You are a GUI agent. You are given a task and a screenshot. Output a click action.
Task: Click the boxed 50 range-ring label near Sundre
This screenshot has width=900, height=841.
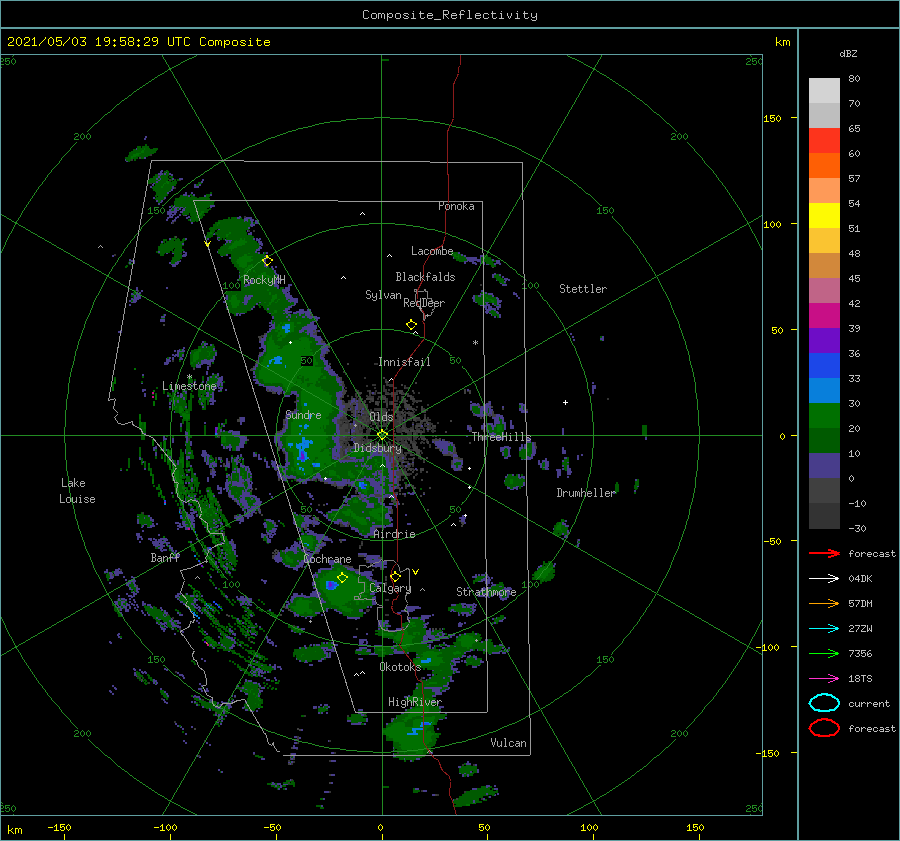point(307,361)
